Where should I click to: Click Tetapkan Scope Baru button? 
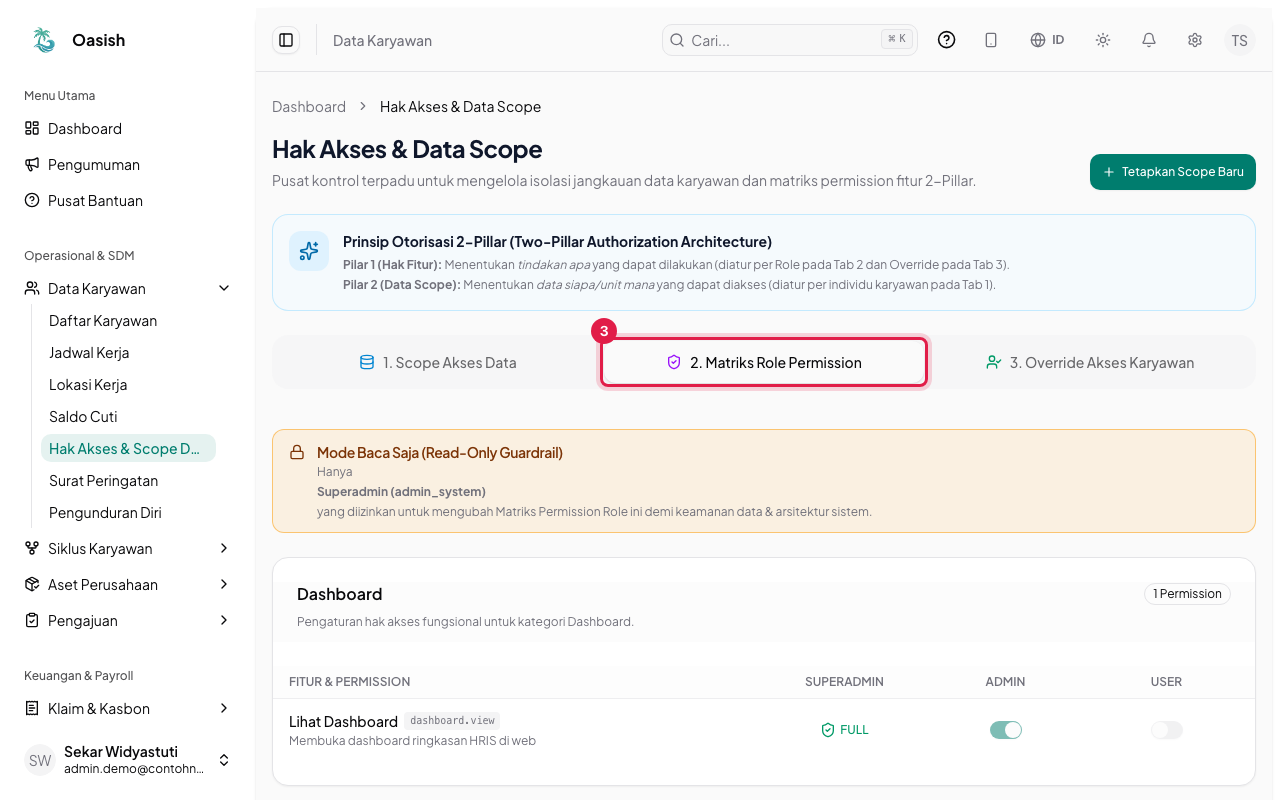point(1173,172)
